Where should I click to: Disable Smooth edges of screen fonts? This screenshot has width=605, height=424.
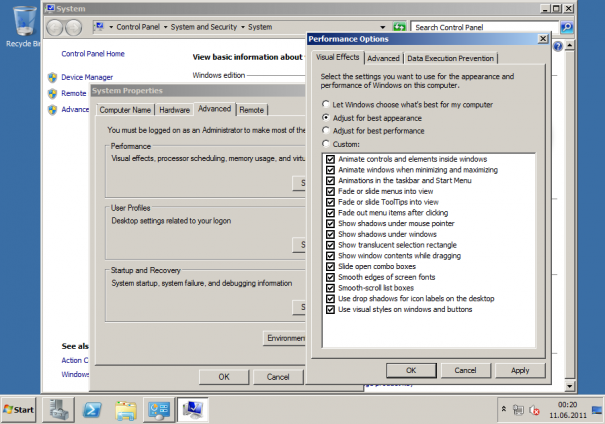point(330,277)
